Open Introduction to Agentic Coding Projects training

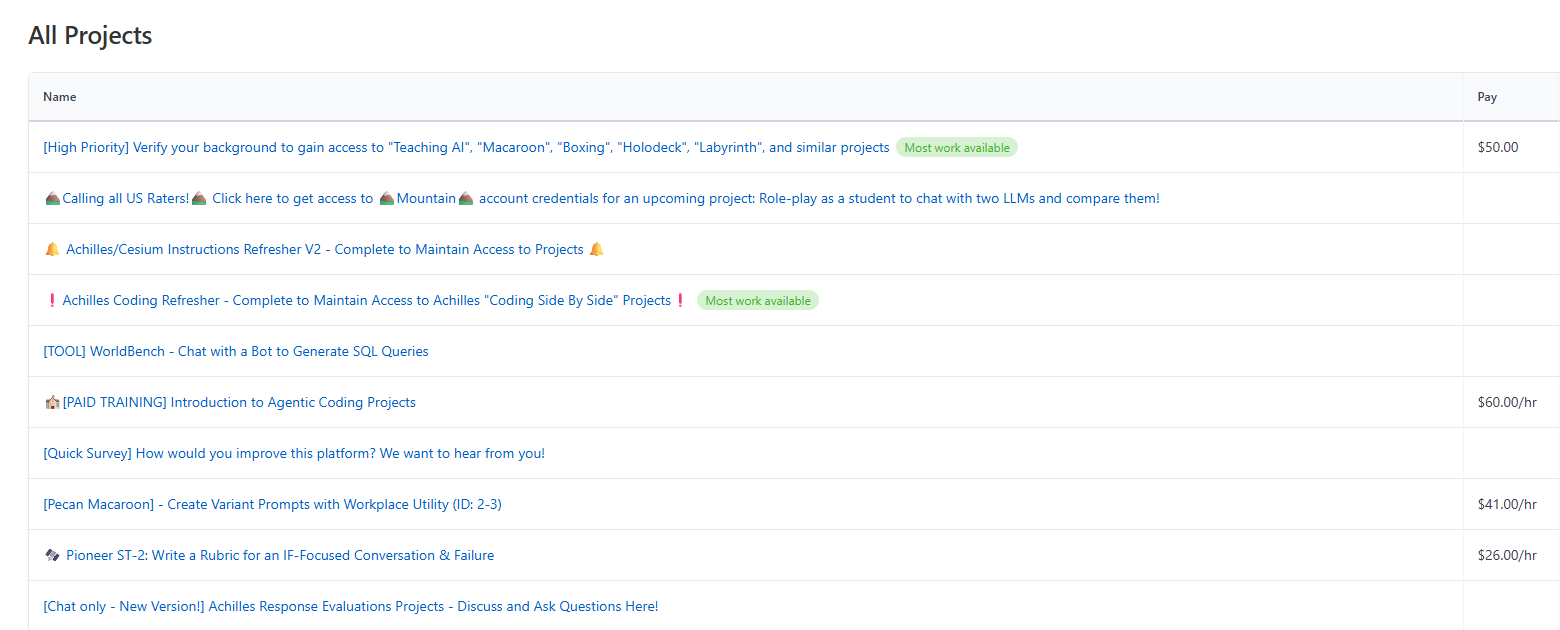[x=239, y=402]
